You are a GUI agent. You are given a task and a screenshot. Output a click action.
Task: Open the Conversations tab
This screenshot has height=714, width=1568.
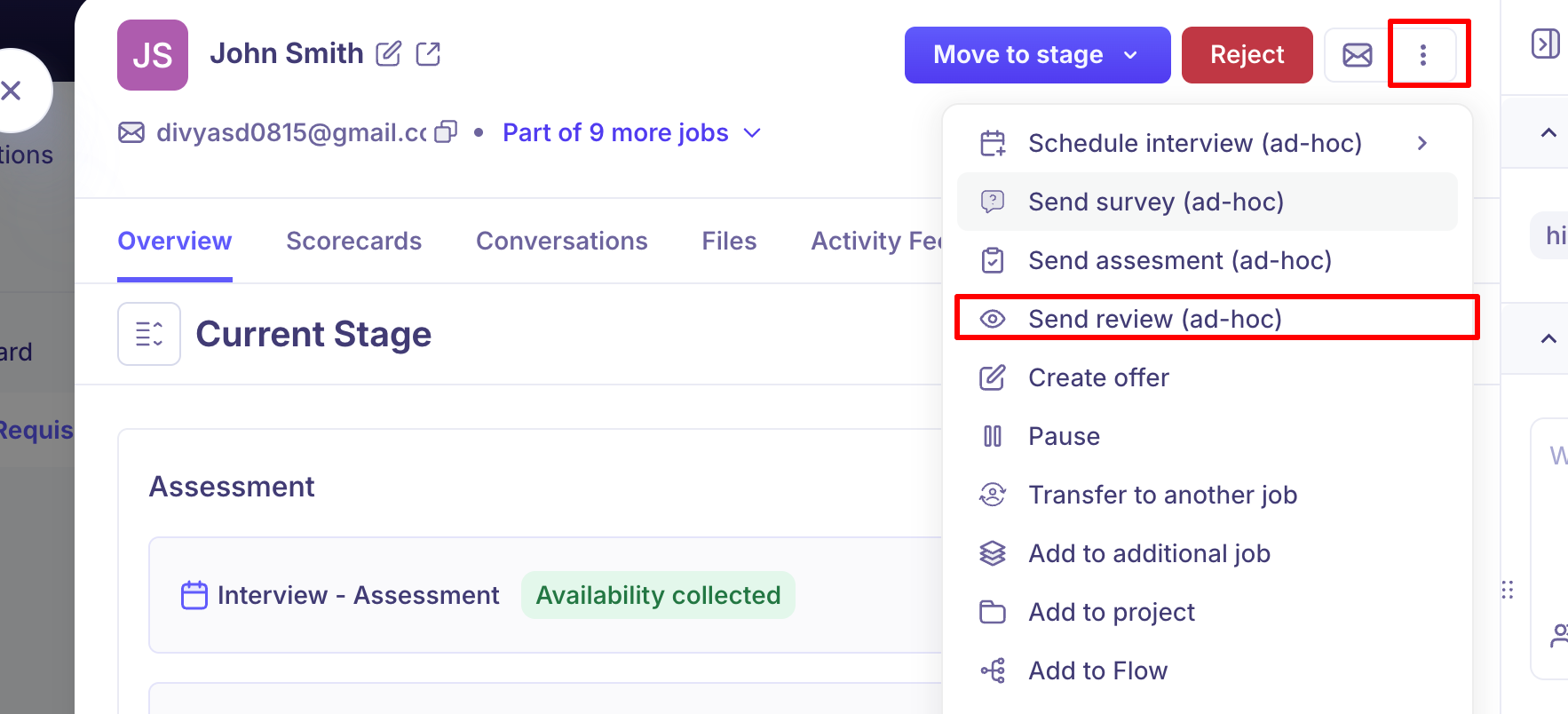pos(561,241)
